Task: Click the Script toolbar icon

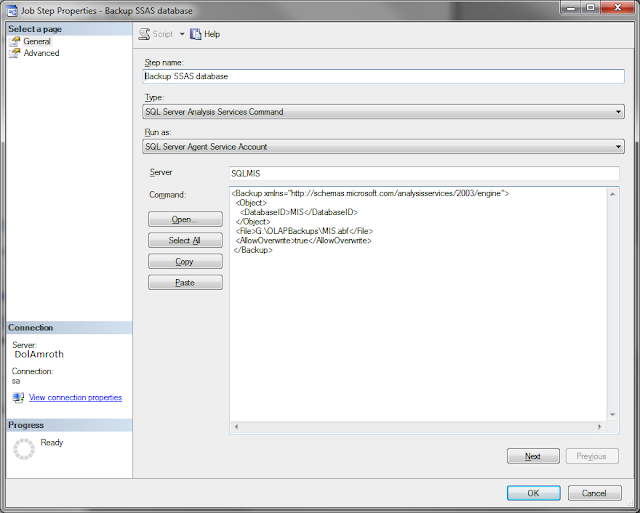Action: click(x=144, y=34)
